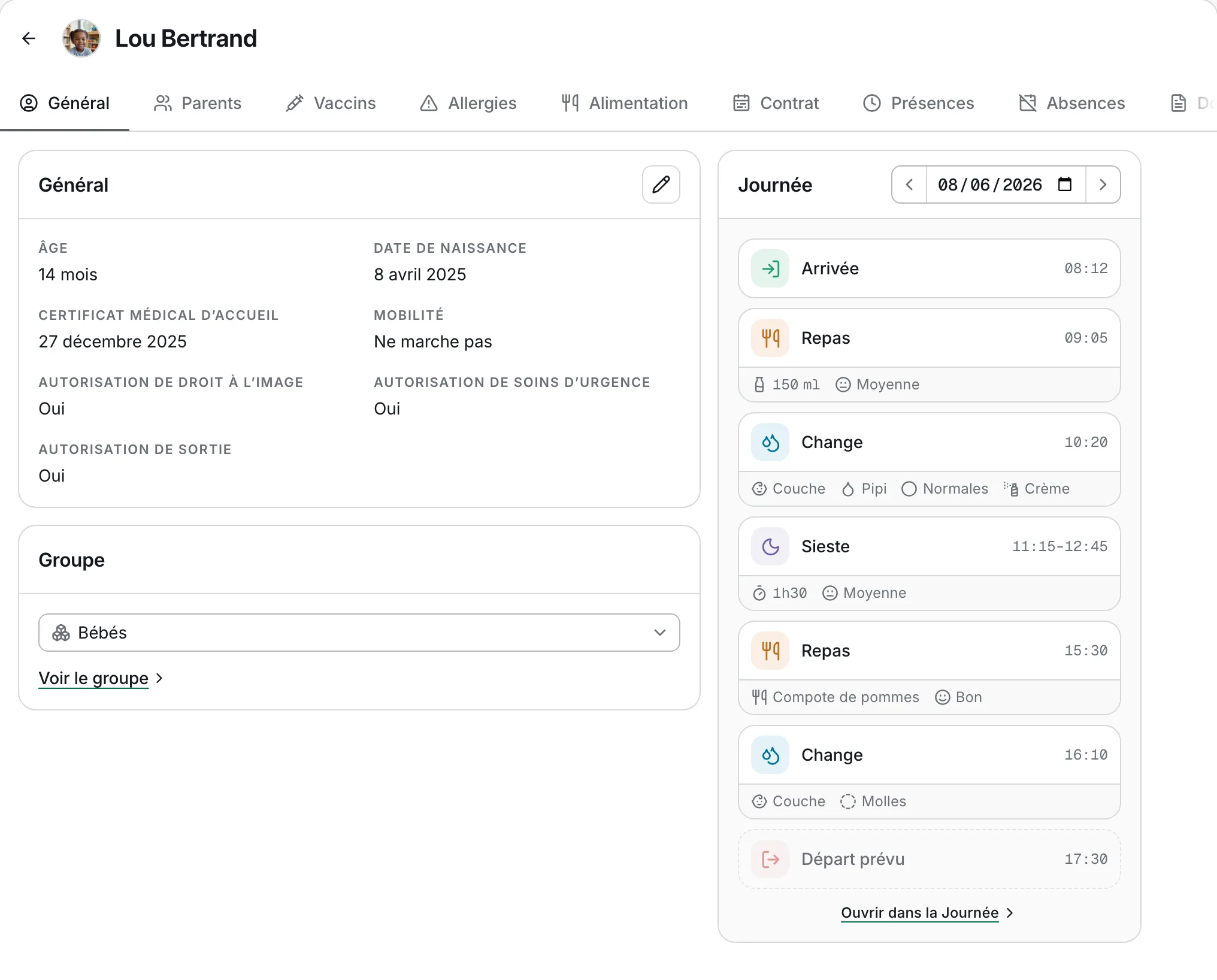Click the fork icon of the 15:30 Repas
The height and width of the screenshot is (980, 1217).
770,651
